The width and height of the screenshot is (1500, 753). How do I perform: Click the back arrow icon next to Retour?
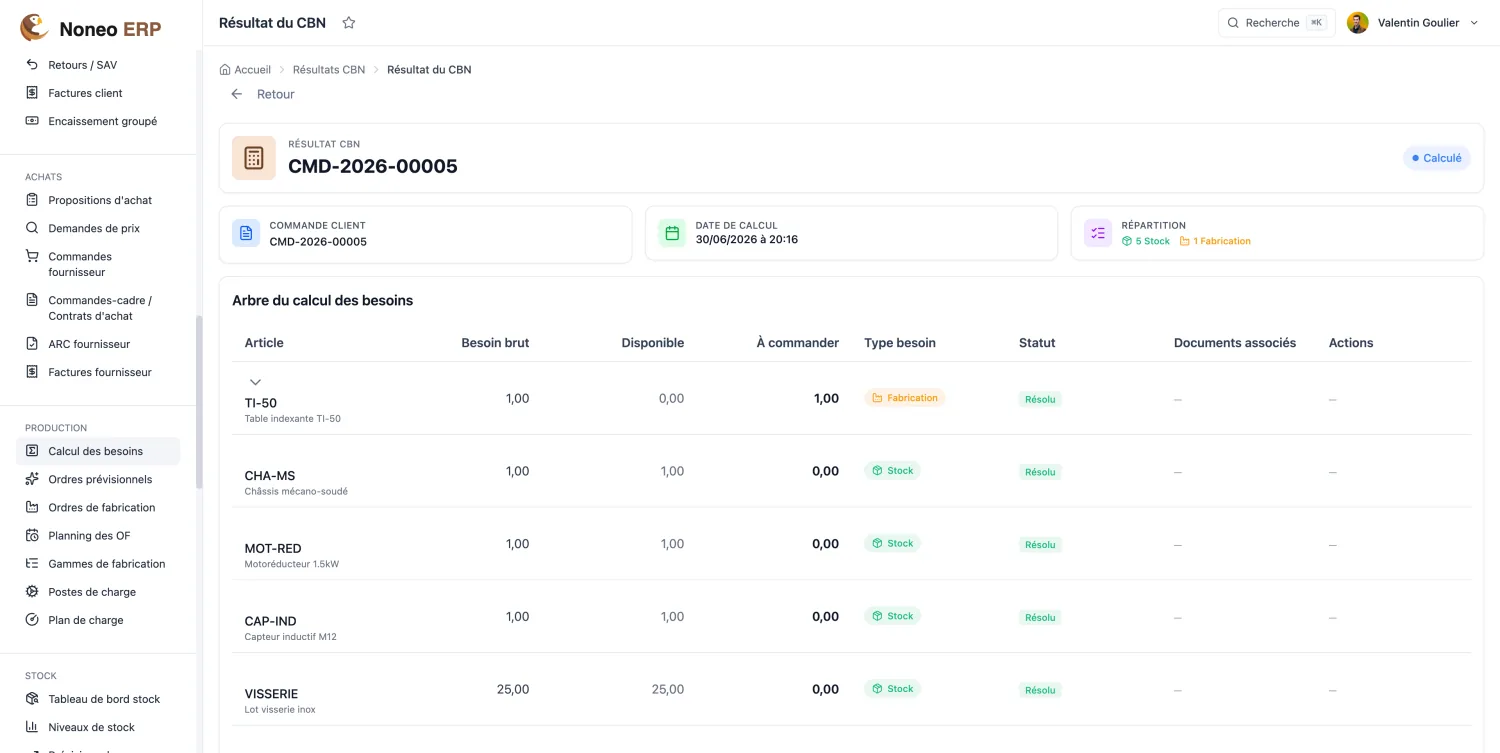coord(237,94)
